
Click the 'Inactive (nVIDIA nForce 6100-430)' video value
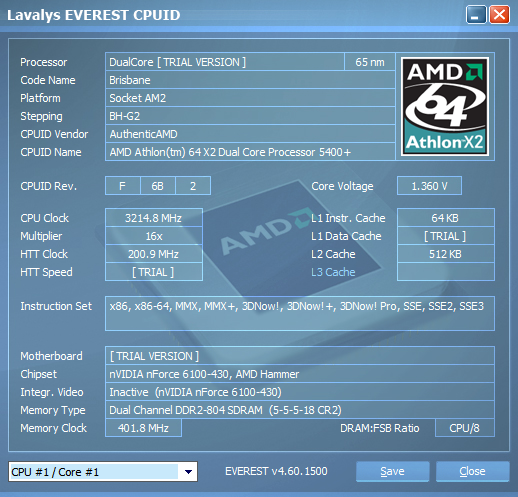pos(300,392)
